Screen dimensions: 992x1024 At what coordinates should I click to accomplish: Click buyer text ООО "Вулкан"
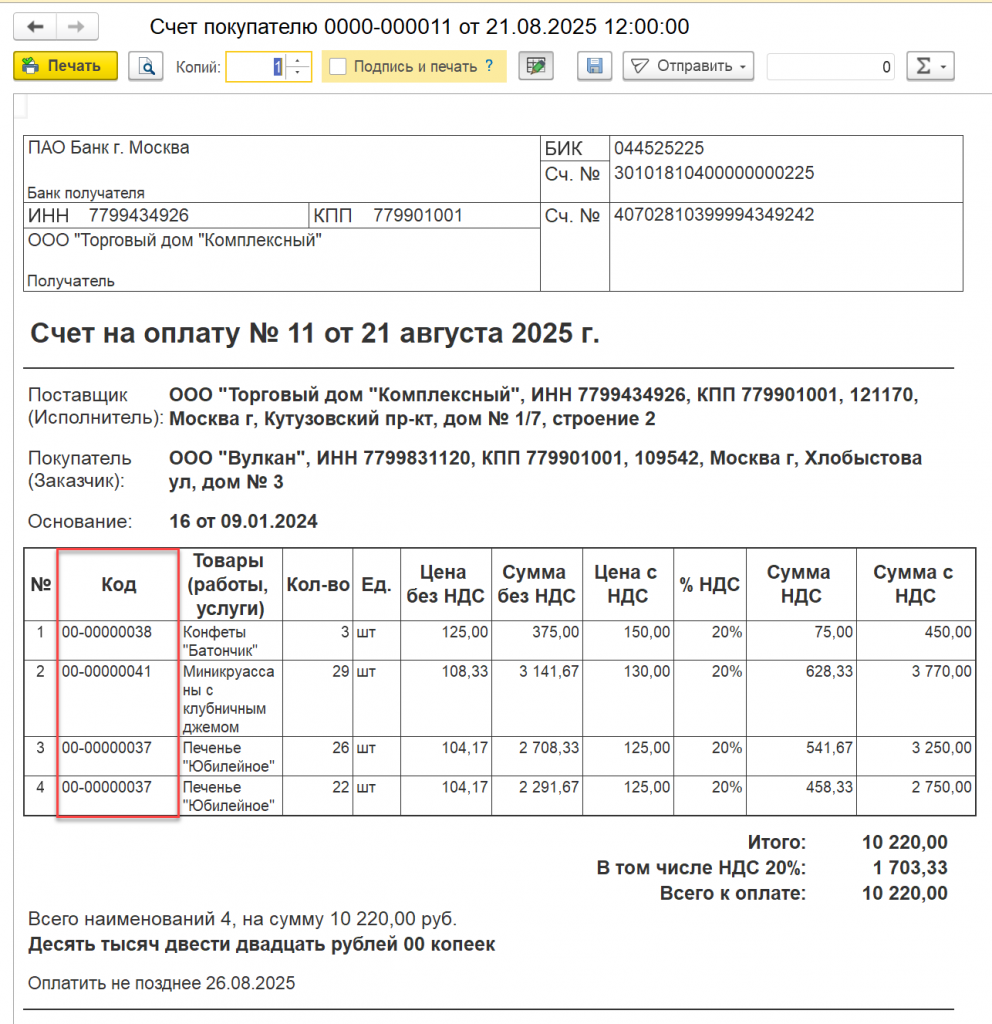click(x=237, y=458)
